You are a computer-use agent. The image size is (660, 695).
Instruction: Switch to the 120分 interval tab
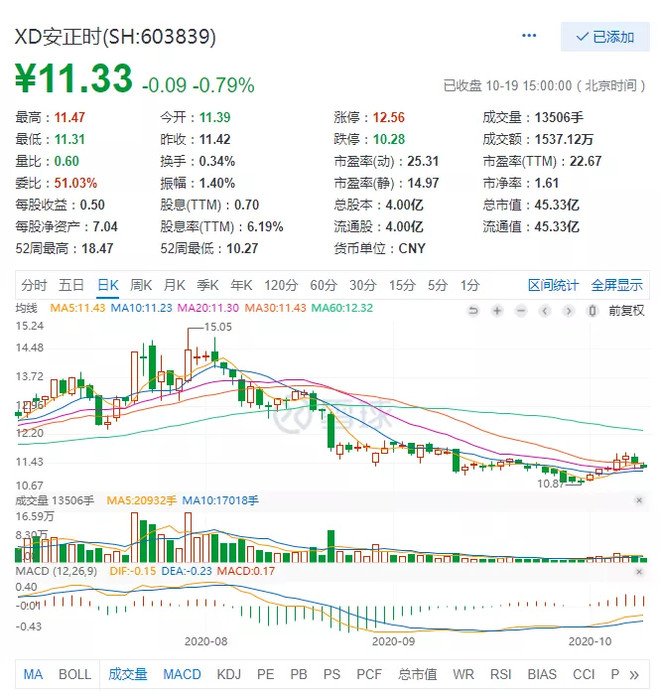pos(281,285)
